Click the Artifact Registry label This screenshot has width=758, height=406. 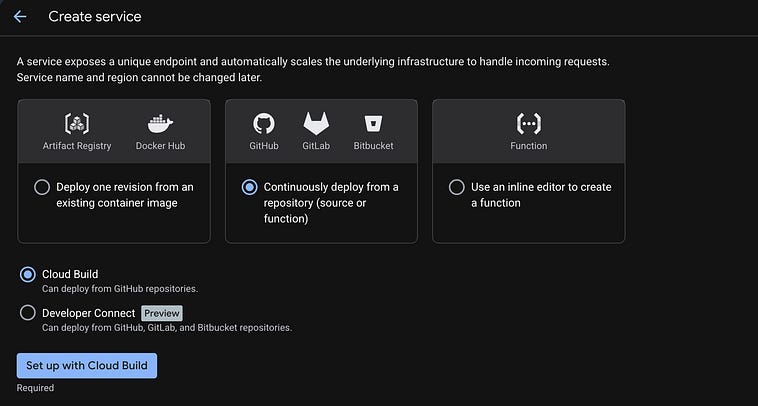(77, 146)
